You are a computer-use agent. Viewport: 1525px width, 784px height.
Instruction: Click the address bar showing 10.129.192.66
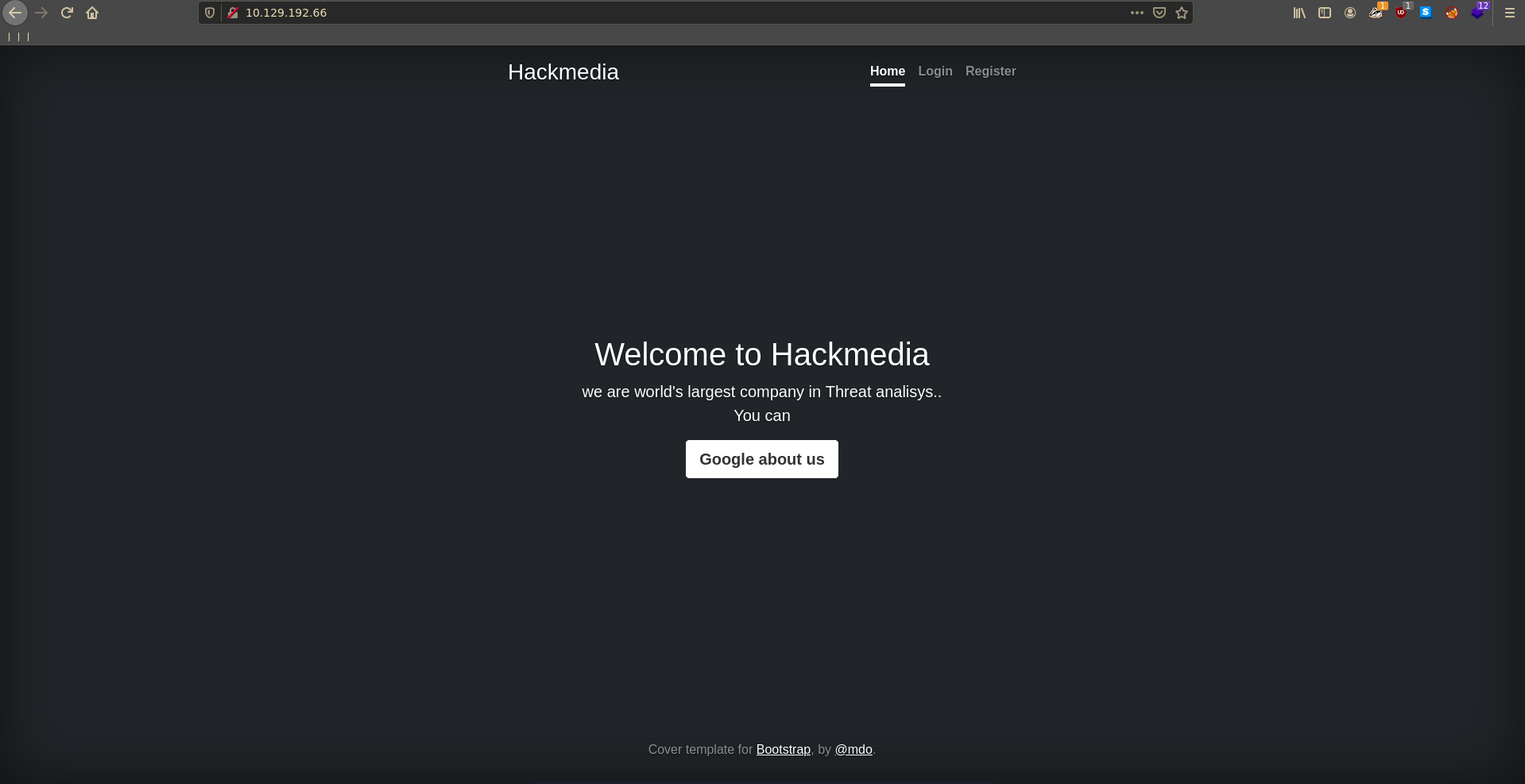coord(636,13)
